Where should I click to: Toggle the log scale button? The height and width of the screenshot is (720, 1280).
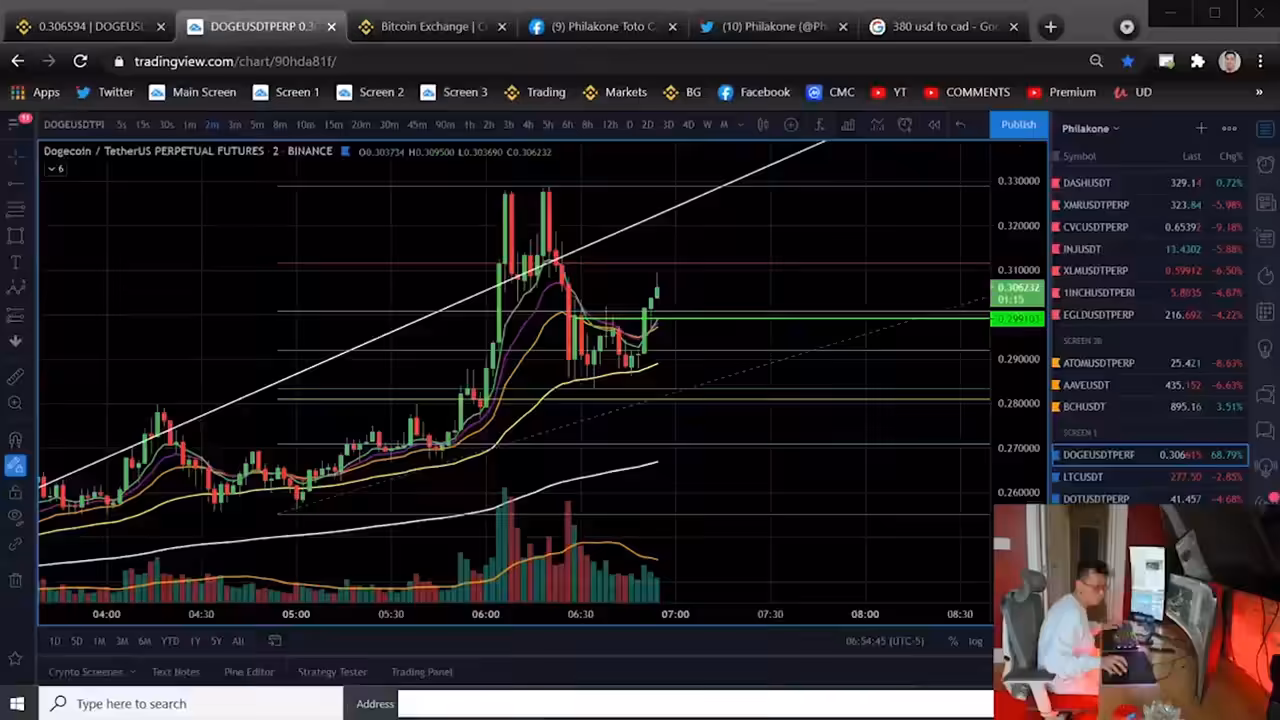tap(975, 641)
